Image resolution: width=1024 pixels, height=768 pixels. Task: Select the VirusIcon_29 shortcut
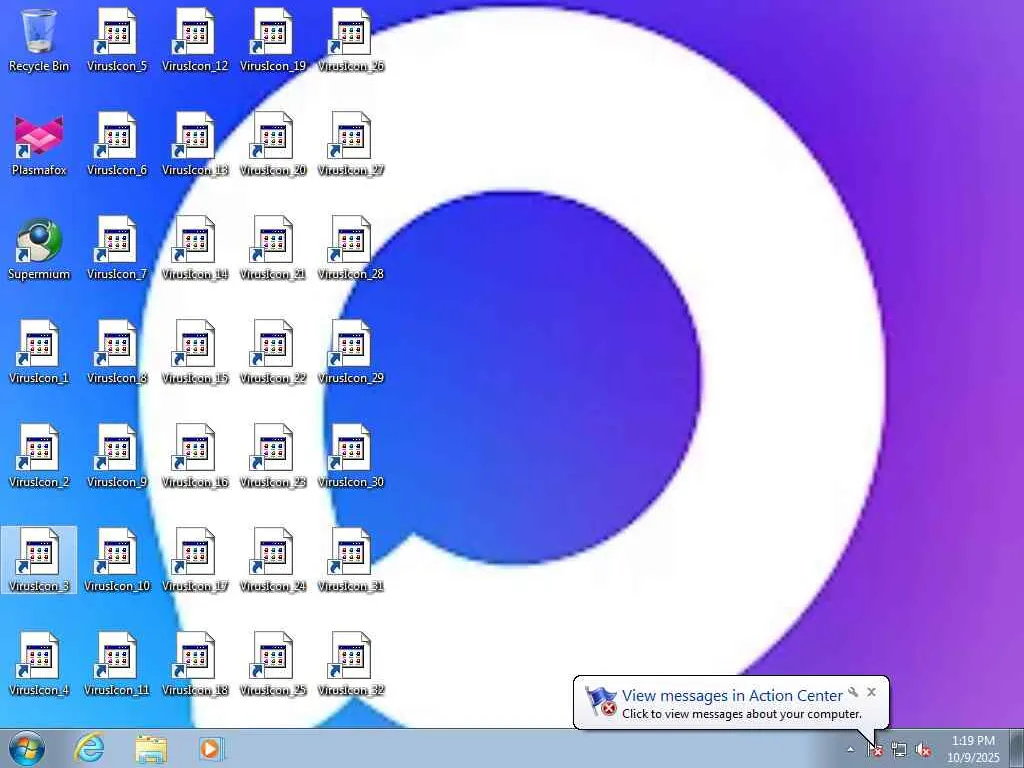[351, 353]
